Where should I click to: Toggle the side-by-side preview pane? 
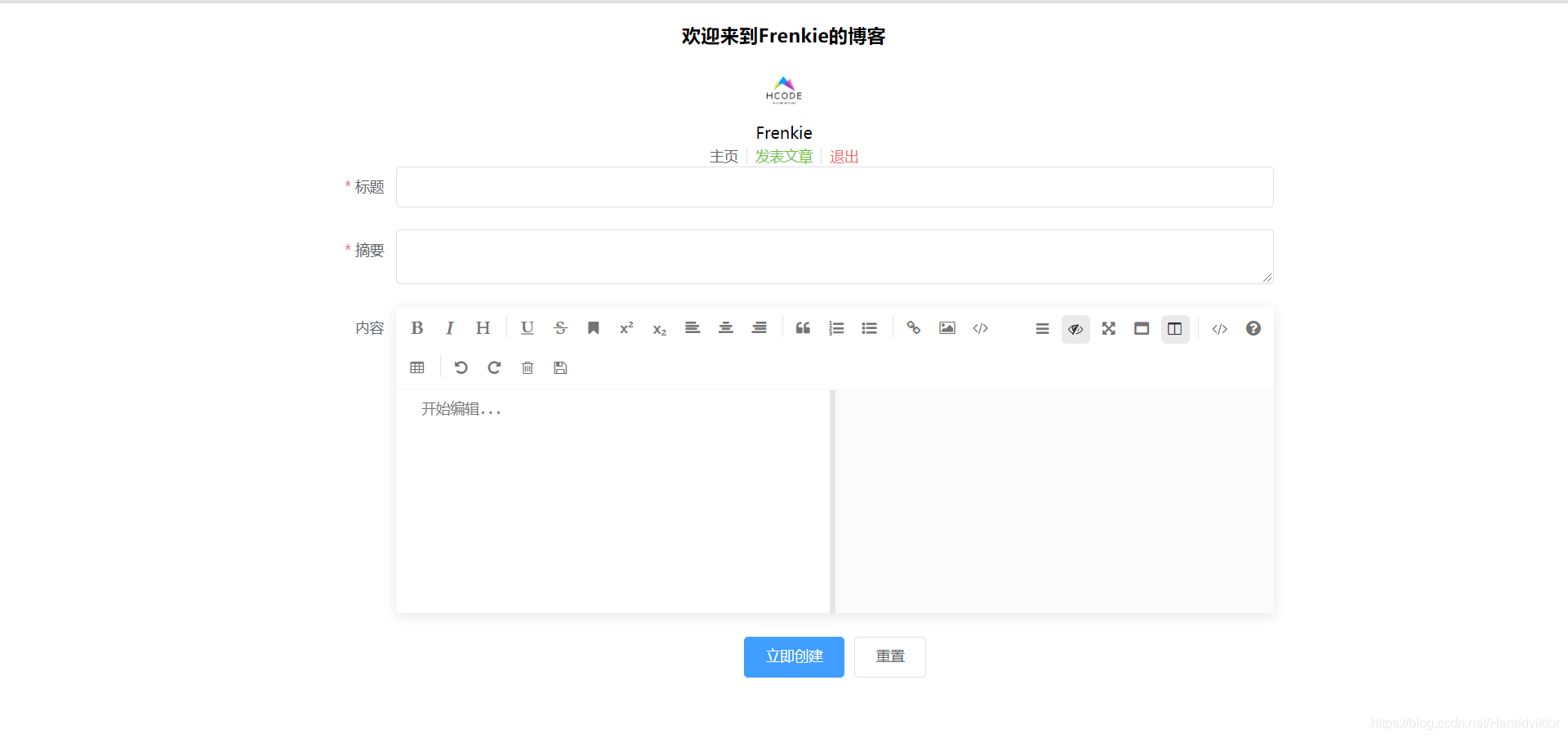point(1174,329)
